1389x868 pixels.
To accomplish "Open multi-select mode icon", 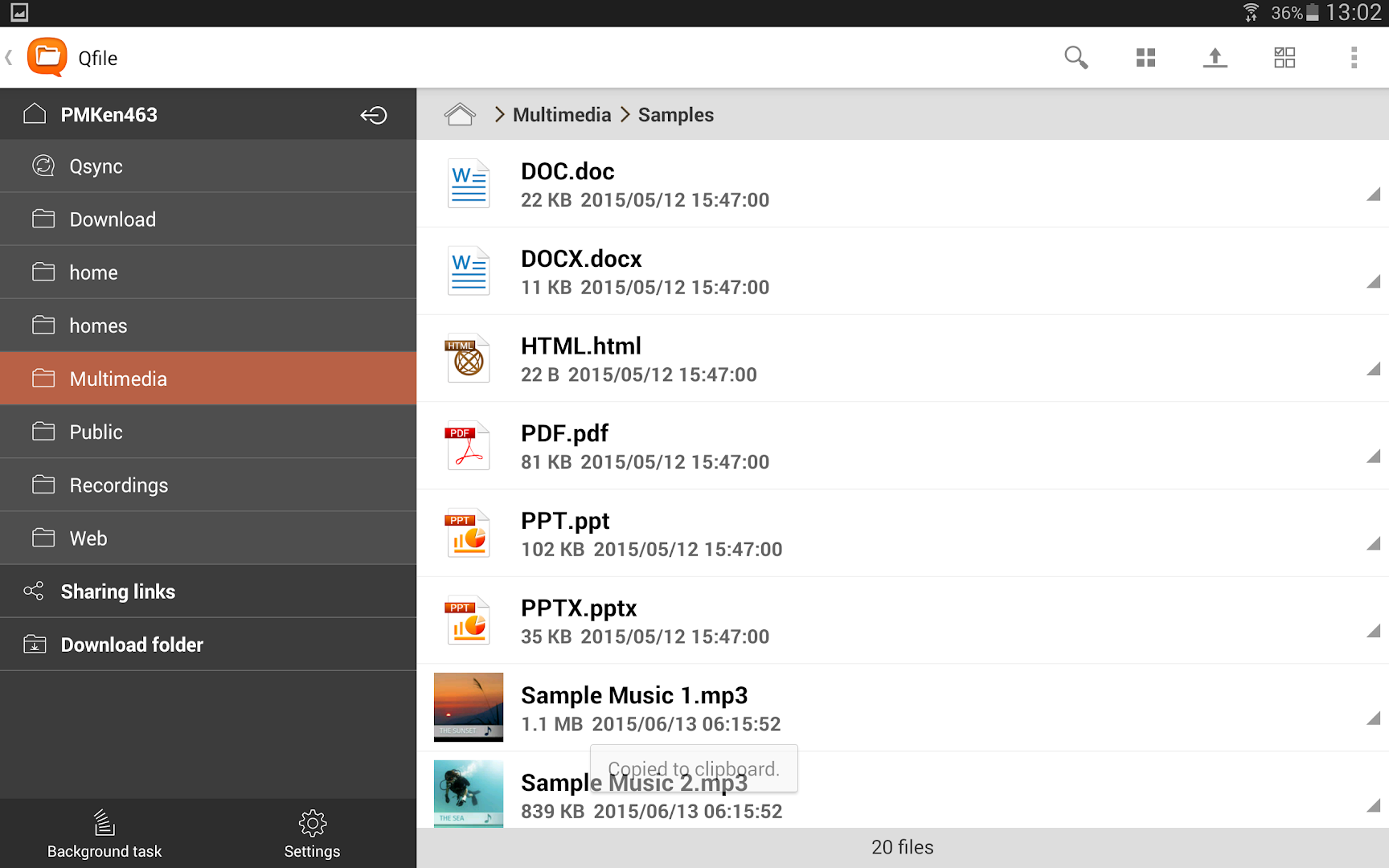I will tap(1285, 58).
